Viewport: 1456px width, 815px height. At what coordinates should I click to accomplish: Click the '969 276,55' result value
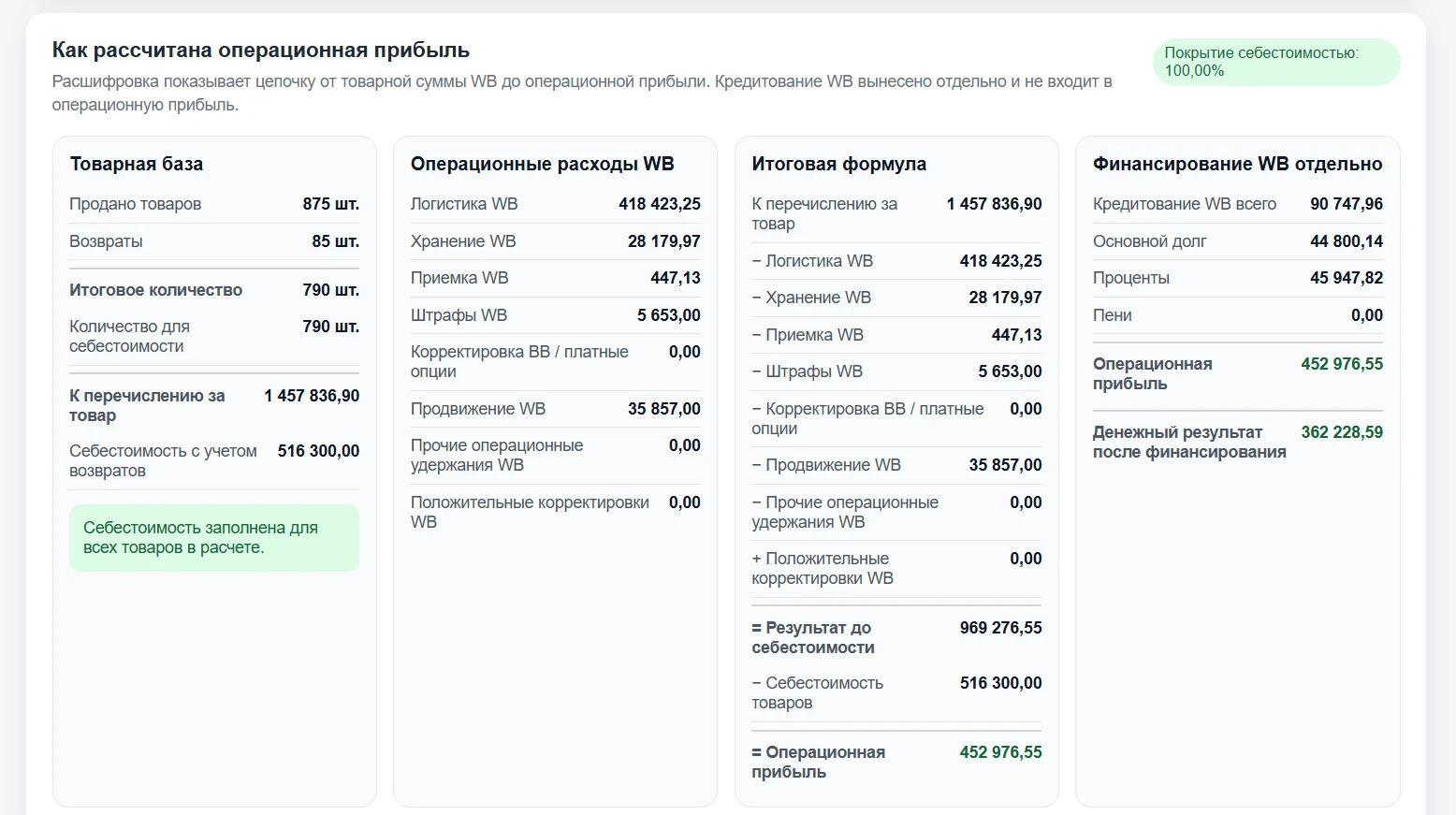pyautogui.click(x=1000, y=628)
